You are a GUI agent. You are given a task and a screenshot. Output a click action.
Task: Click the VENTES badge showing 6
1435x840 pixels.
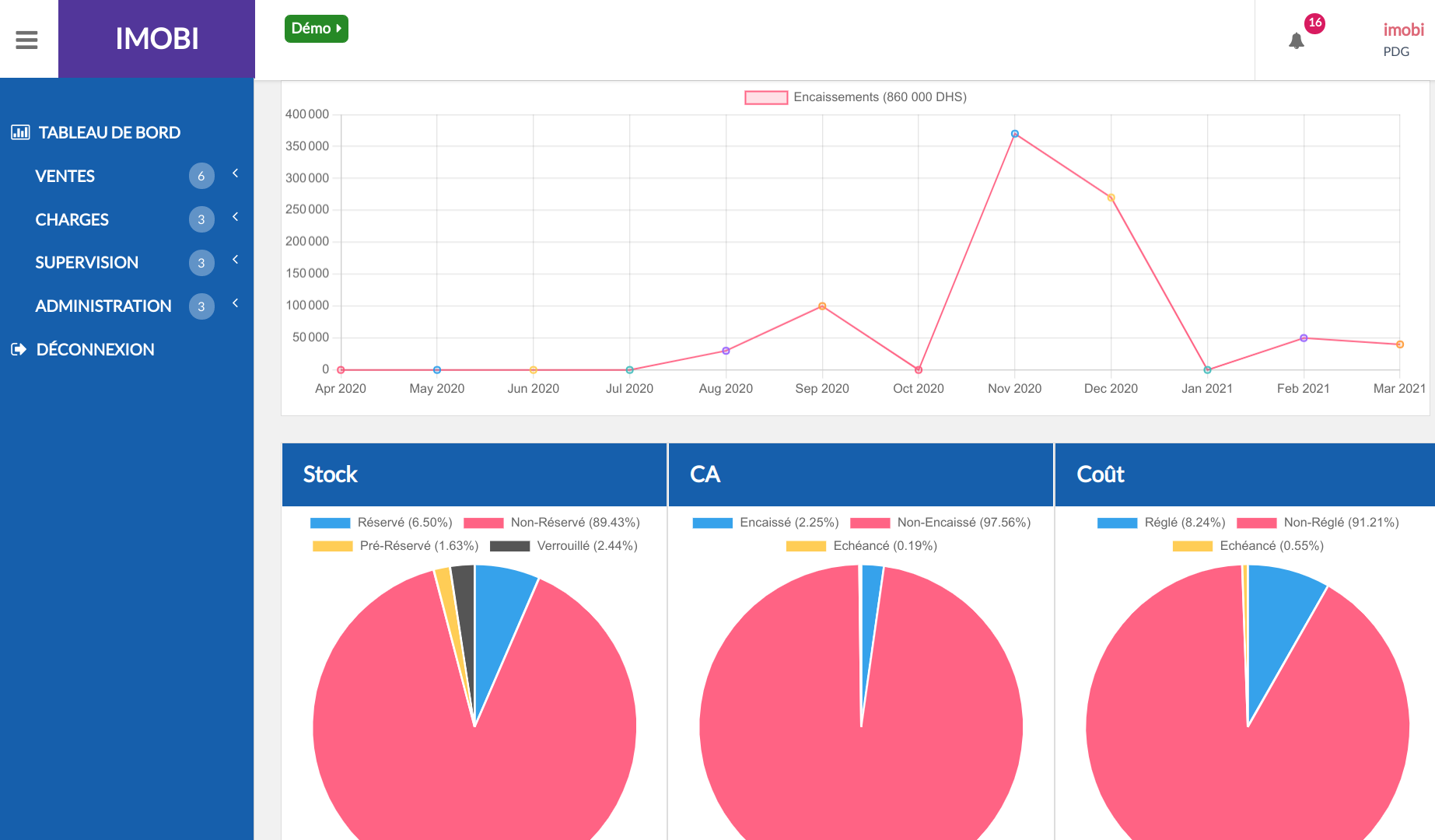point(201,176)
